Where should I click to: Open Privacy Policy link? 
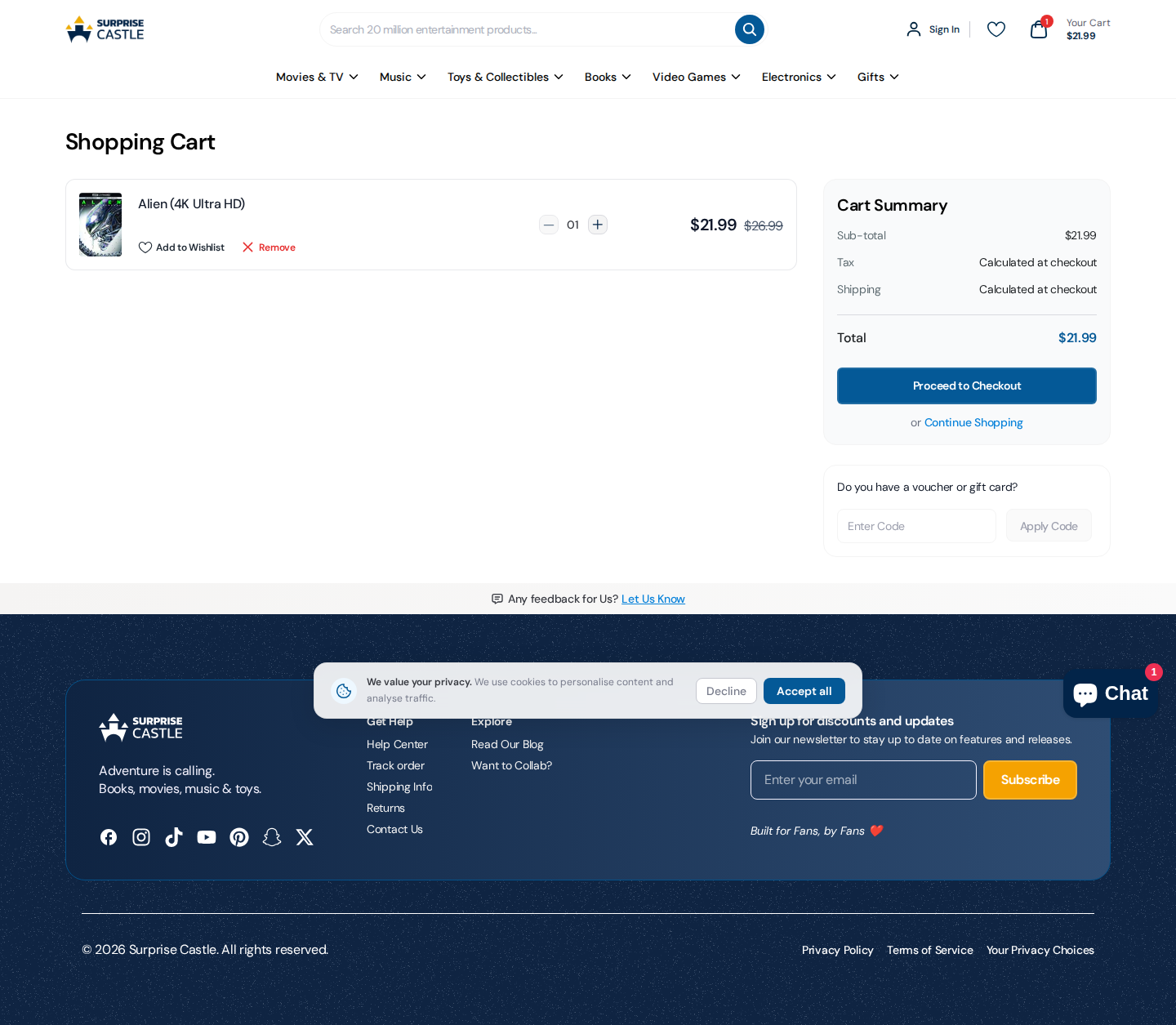click(837, 950)
